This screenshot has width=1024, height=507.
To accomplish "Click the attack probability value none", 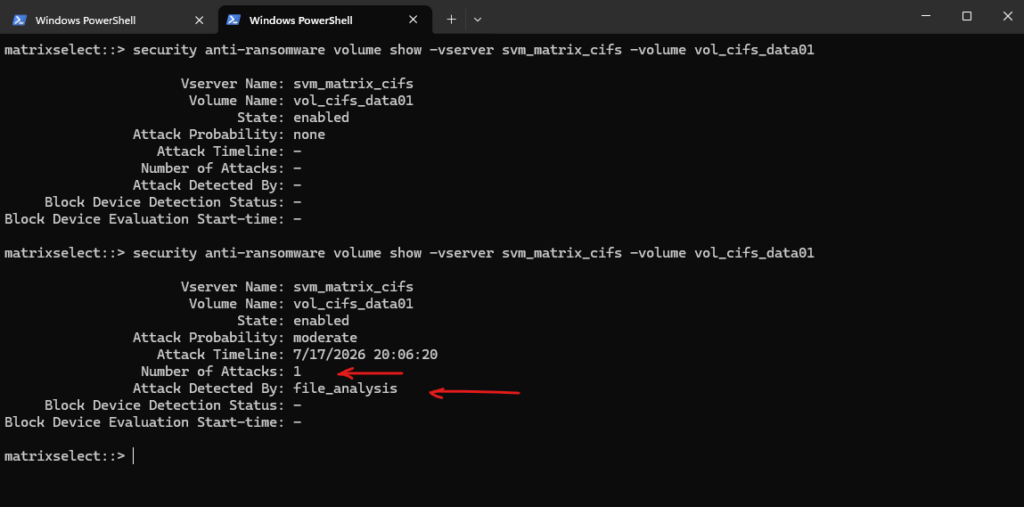I will coord(309,135).
